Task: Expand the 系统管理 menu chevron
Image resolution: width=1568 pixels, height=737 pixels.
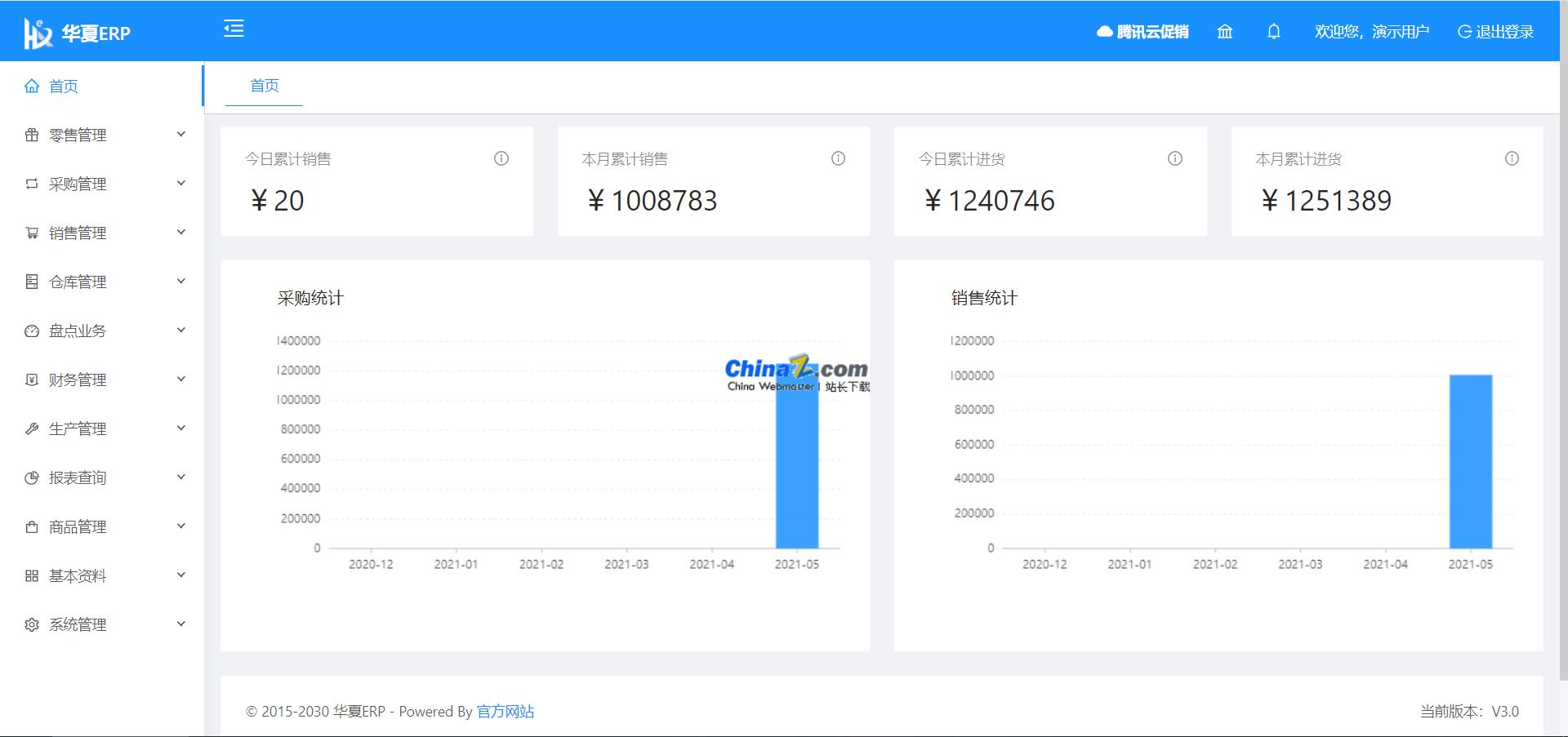Action: click(181, 624)
